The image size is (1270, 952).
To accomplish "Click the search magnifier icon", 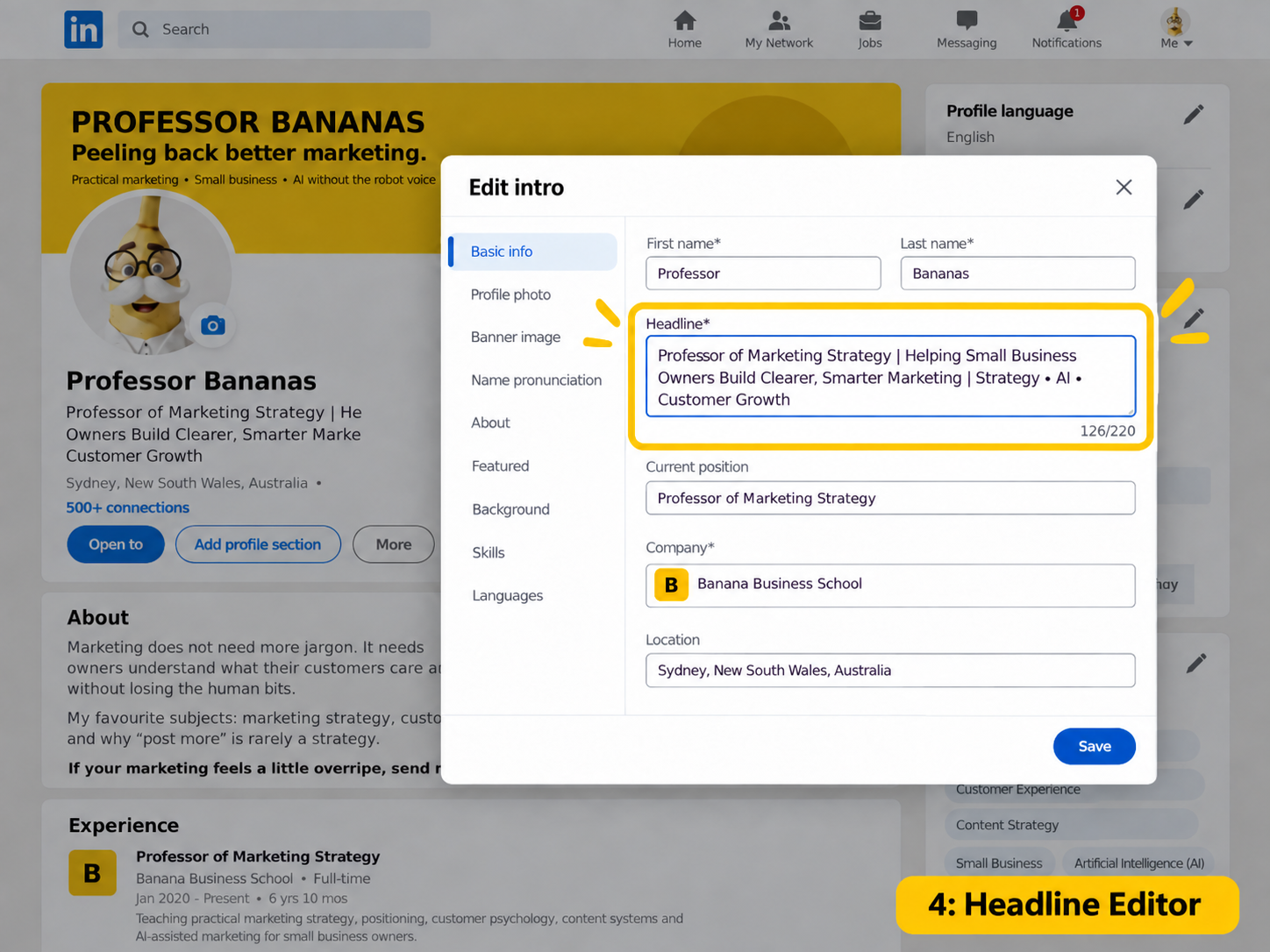I will point(140,30).
